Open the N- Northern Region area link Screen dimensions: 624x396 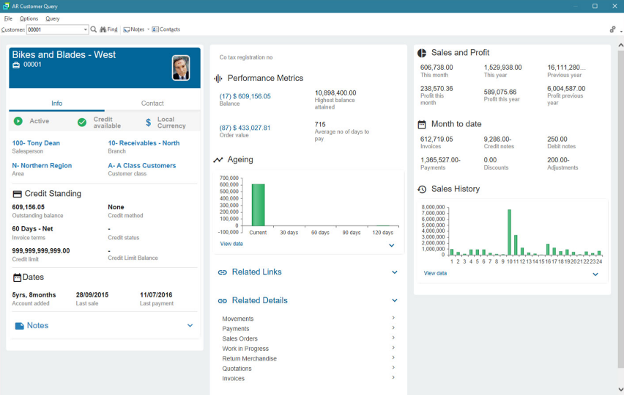(x=42, y=166)
